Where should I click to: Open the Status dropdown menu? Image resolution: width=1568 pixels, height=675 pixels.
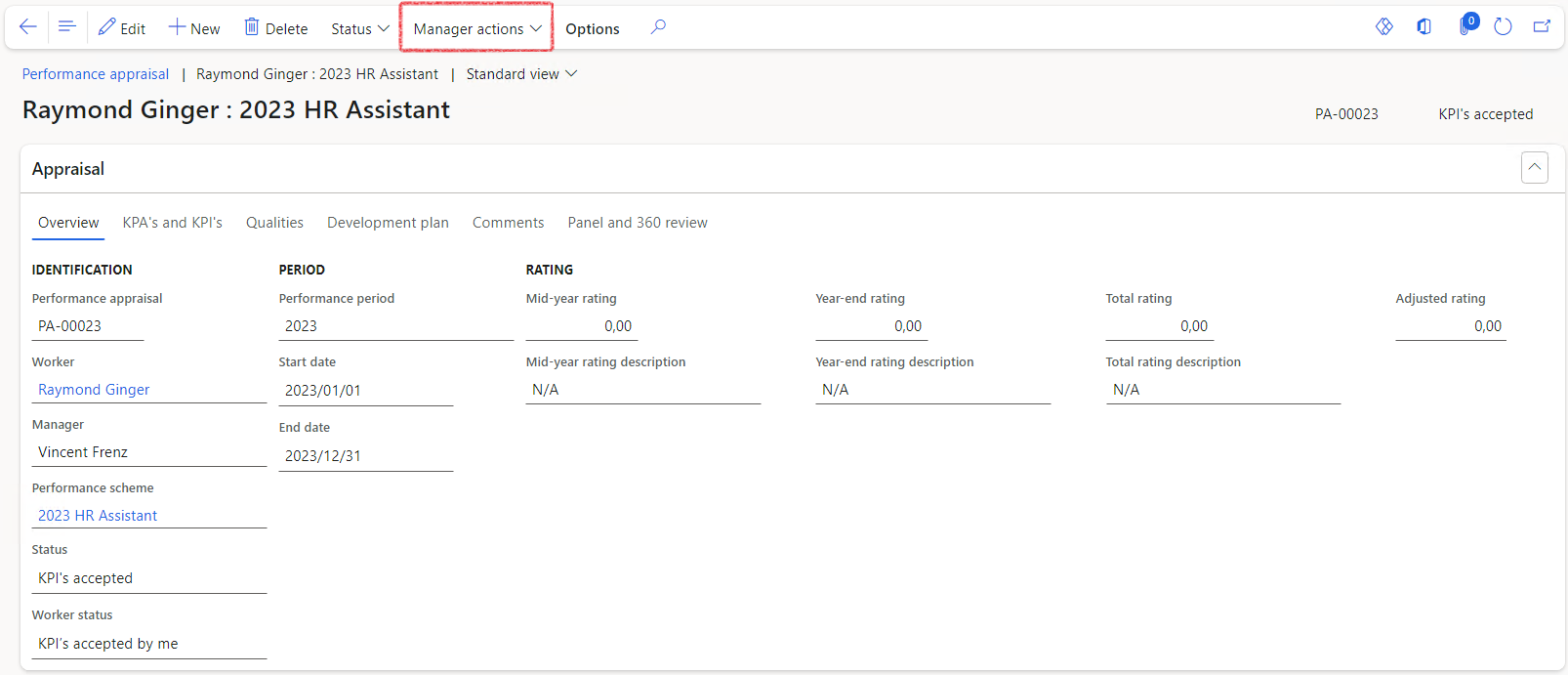pos(360,28)
